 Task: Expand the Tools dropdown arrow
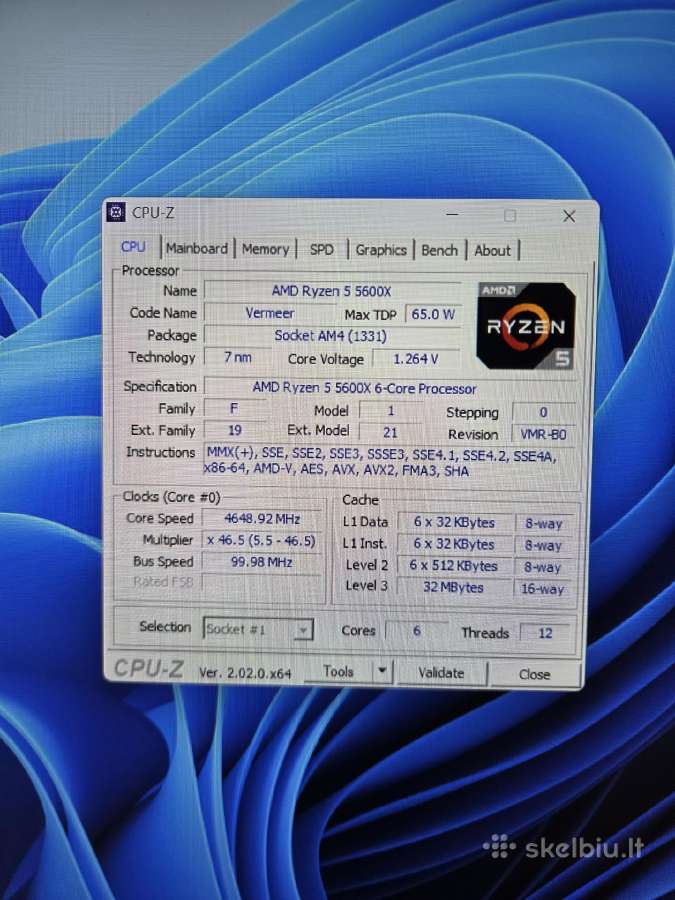382,671
